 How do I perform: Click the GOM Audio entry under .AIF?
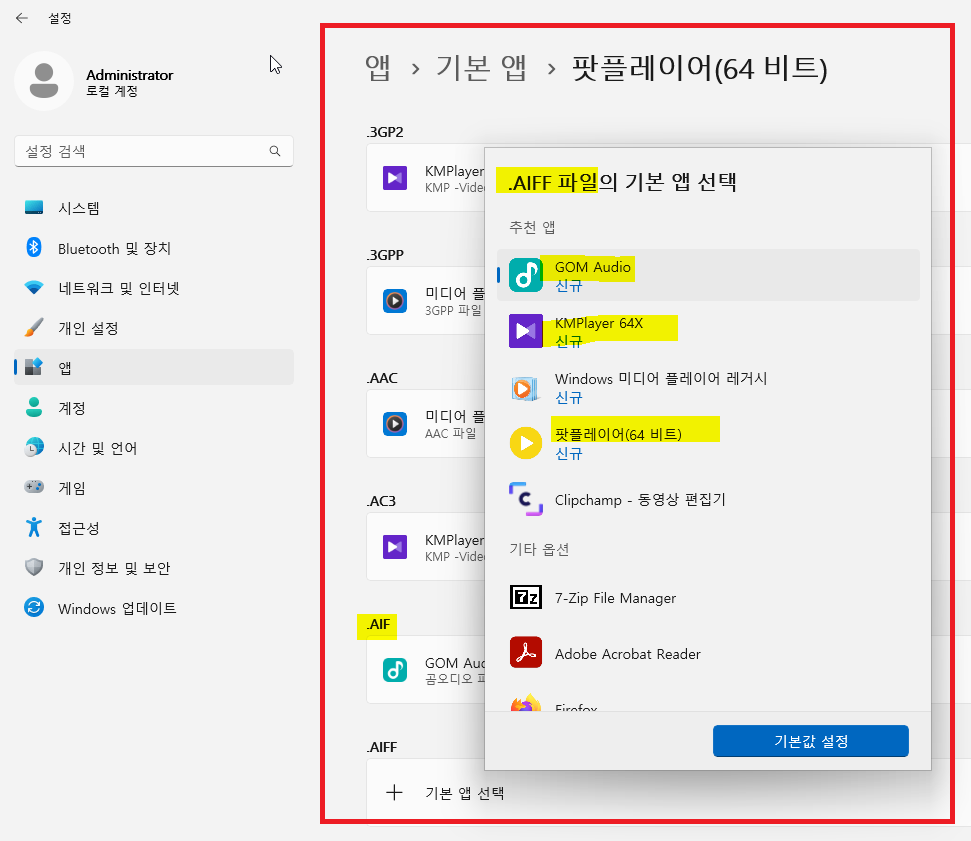(425, 670)
